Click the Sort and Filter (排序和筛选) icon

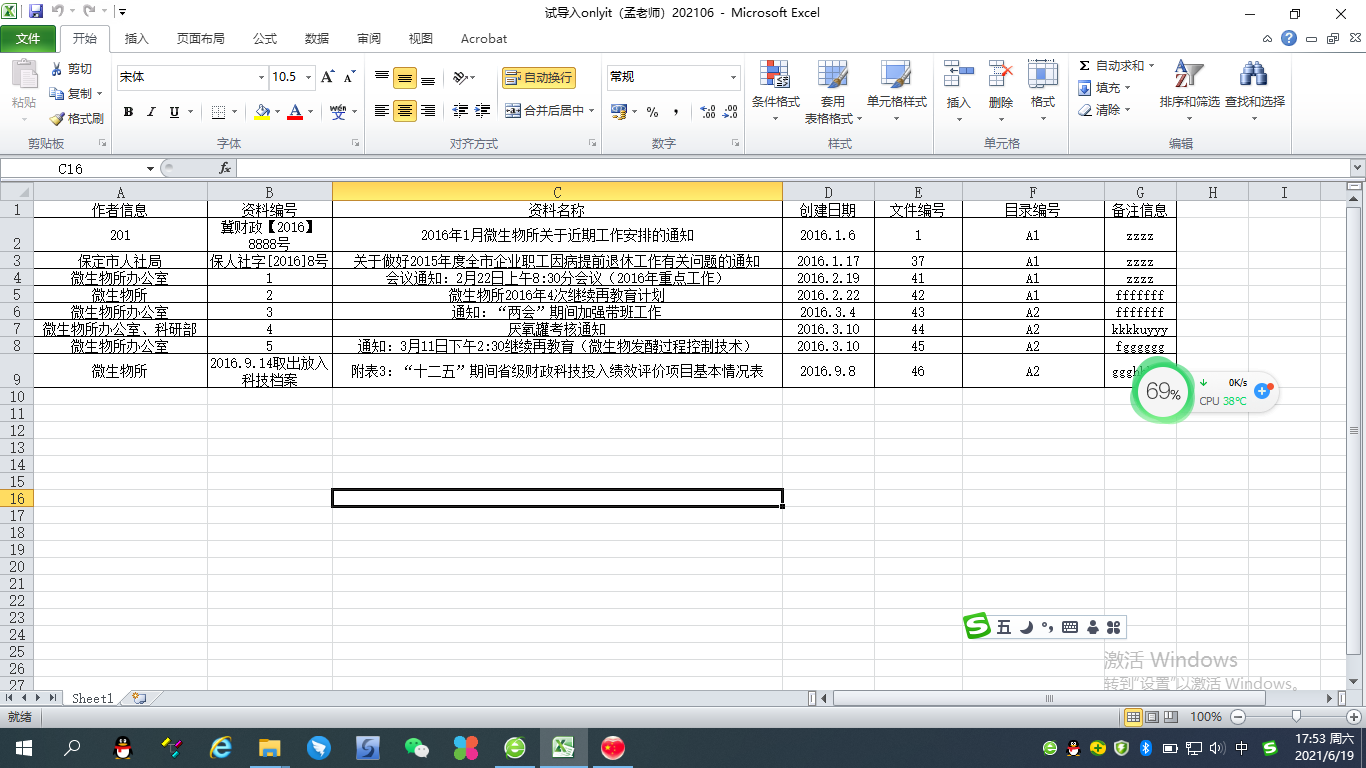(1188, 76)
